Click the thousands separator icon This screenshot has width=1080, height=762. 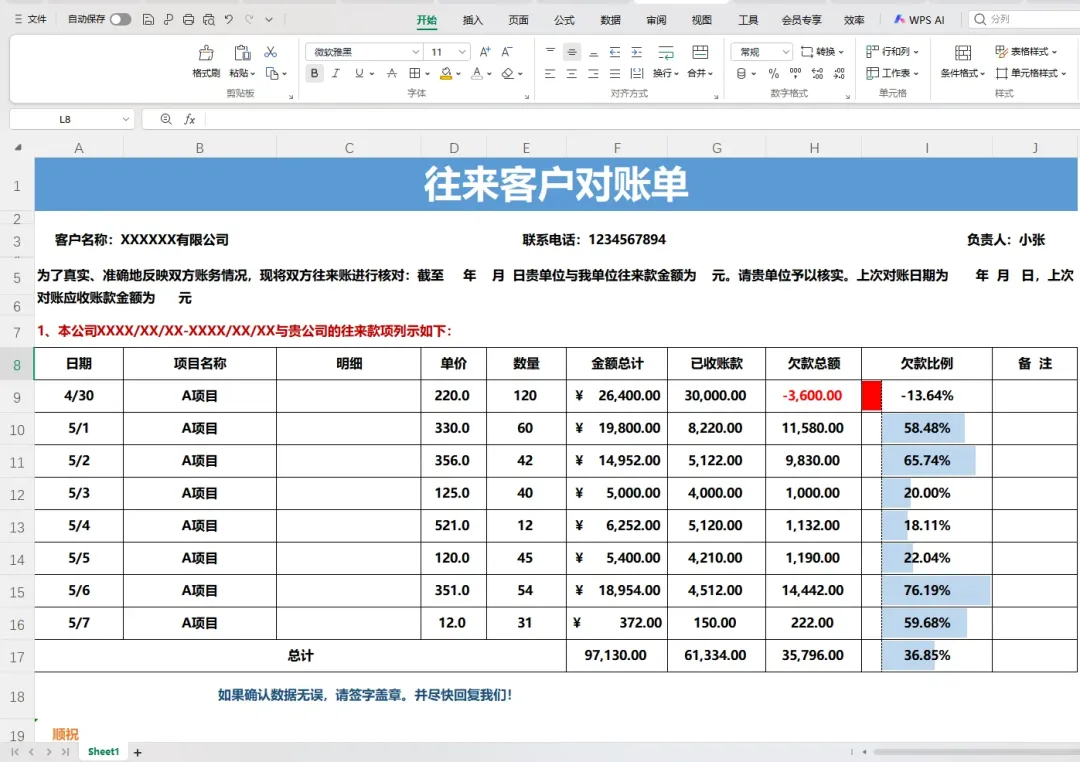pyautogui.click(x=796, y=73)
